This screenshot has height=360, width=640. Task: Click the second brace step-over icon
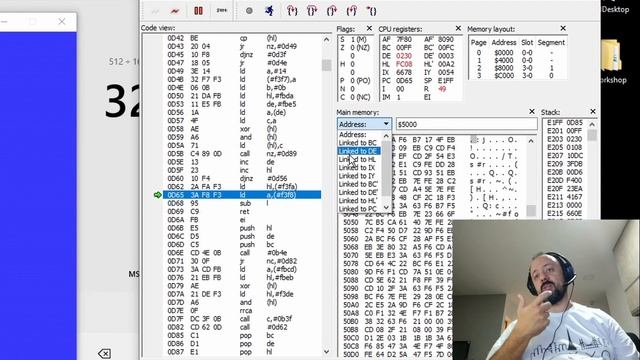click(312, 11)
